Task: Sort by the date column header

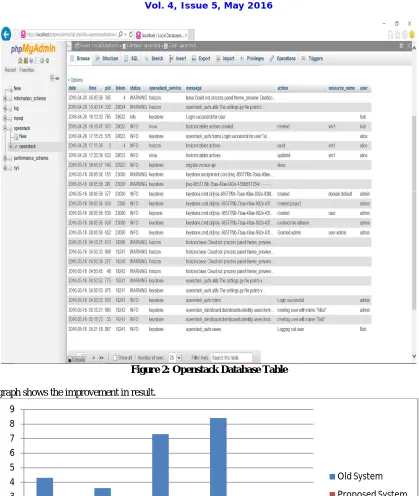Action: tap(72, 88)
